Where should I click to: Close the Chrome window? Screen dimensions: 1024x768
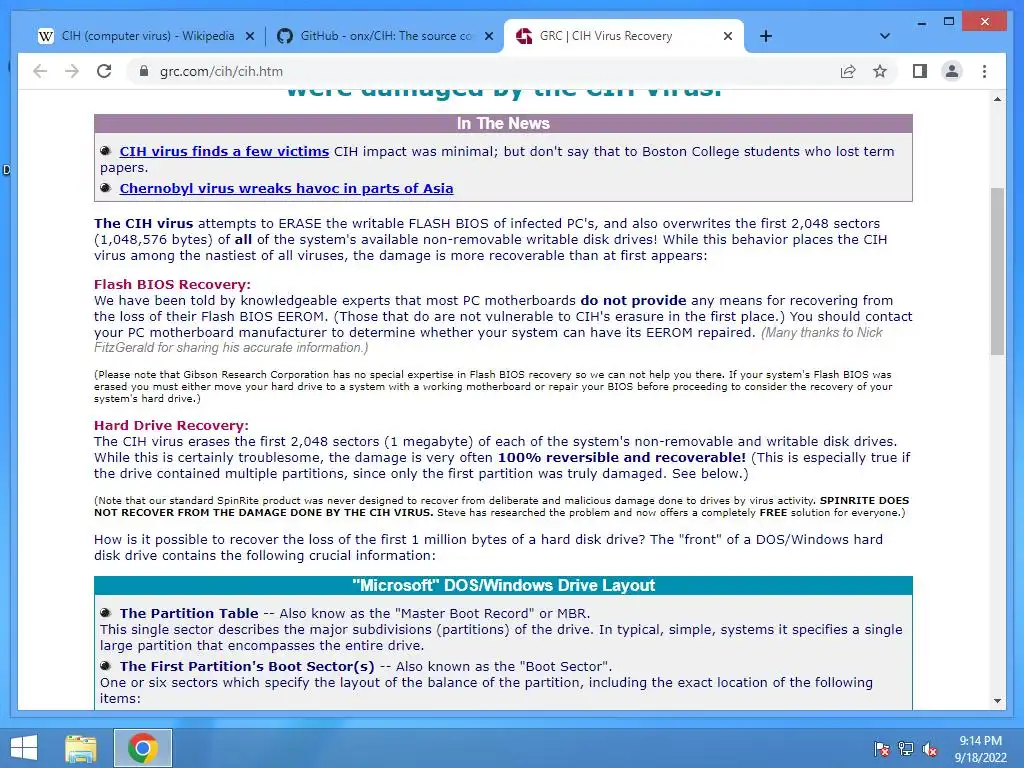tap(985, 22)
